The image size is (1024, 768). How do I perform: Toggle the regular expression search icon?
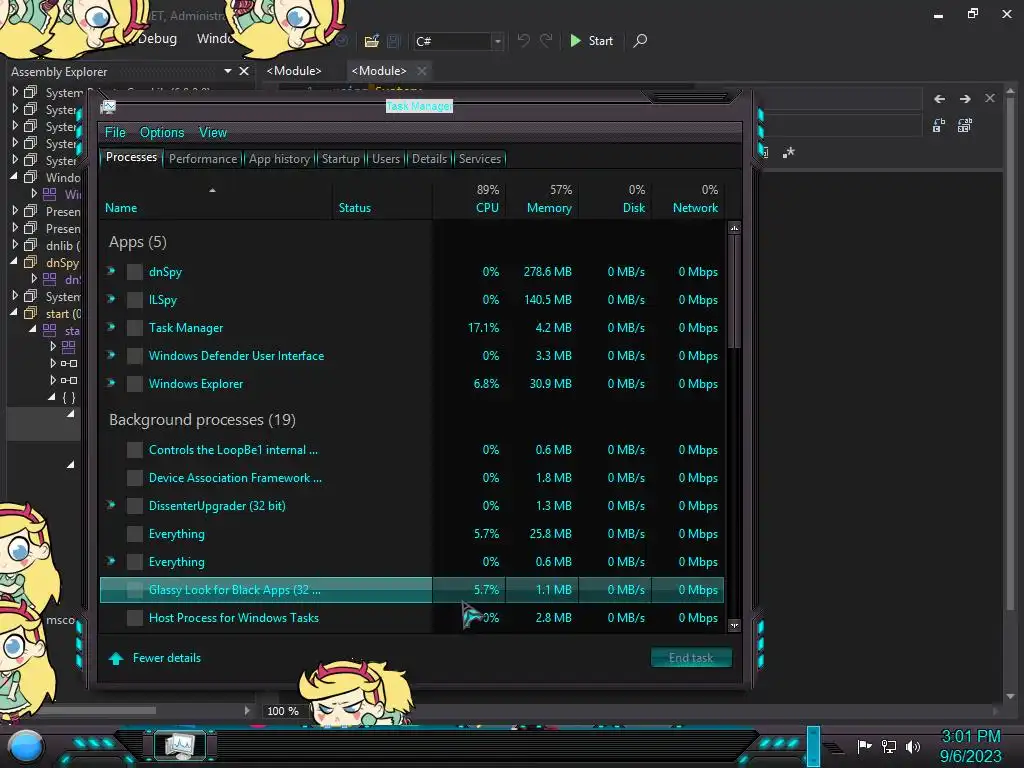pos(789,152)
